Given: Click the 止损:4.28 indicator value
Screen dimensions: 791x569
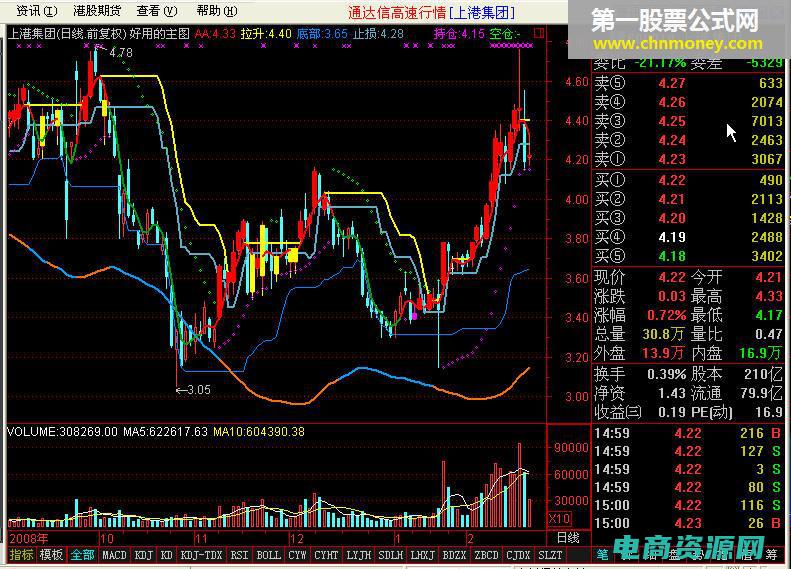Looking at the screenshot, I should 378,34.
